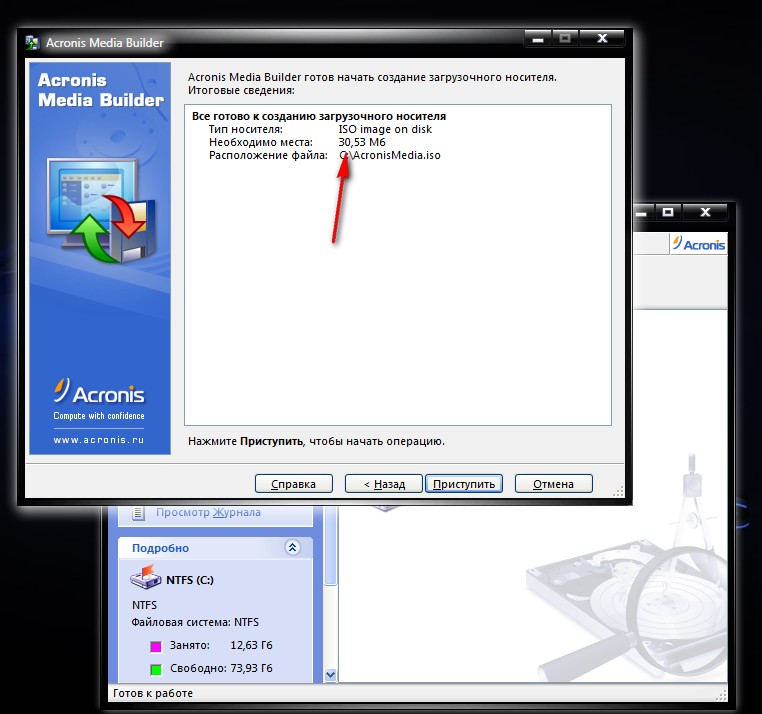
Task: Cancel the wizard with the Отмена button
Action: point(553,484)
